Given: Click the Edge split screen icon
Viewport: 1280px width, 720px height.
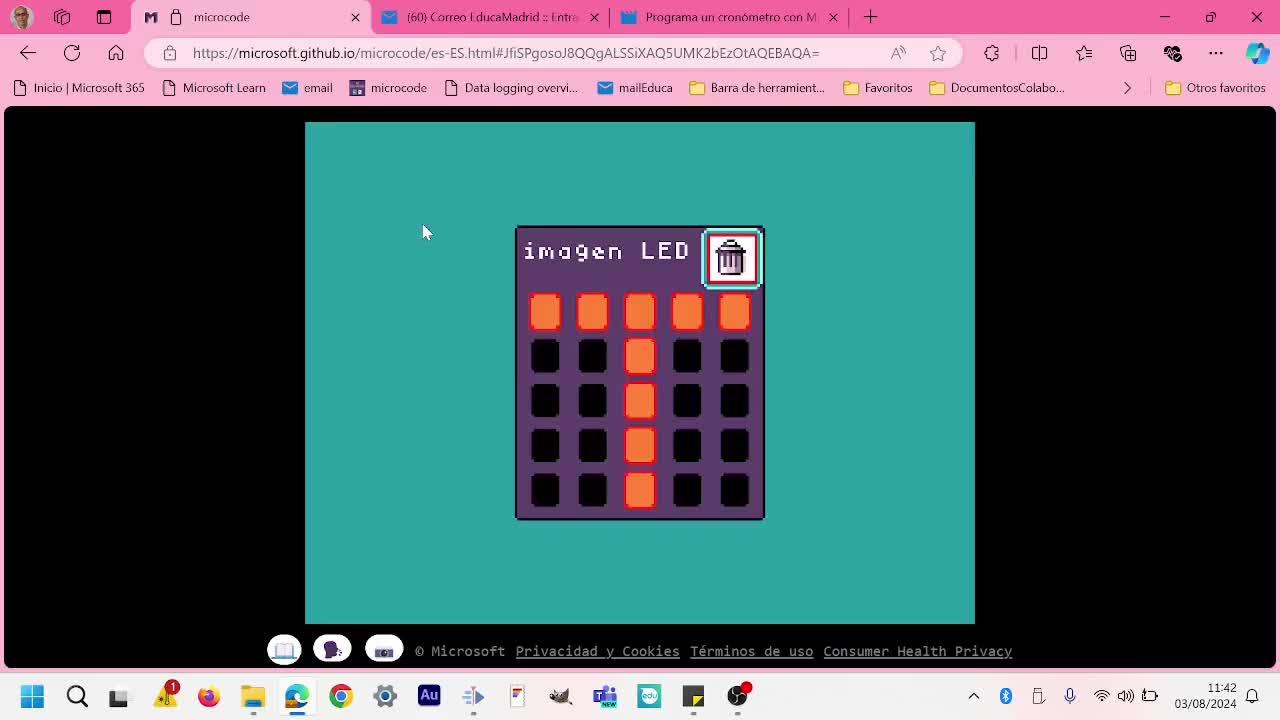Looking at the screenshot, I should pos(1039,53).
